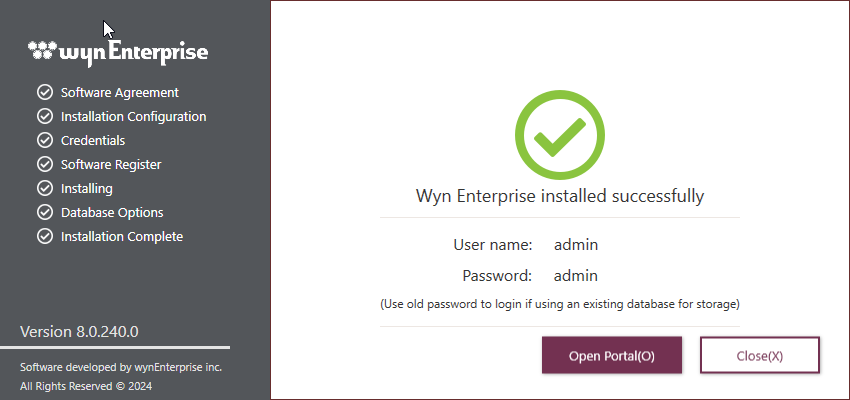The height and width of the screenshot is (400, 850).
Task: Click the large green success checkmark
Action: [x=559, y=135]
